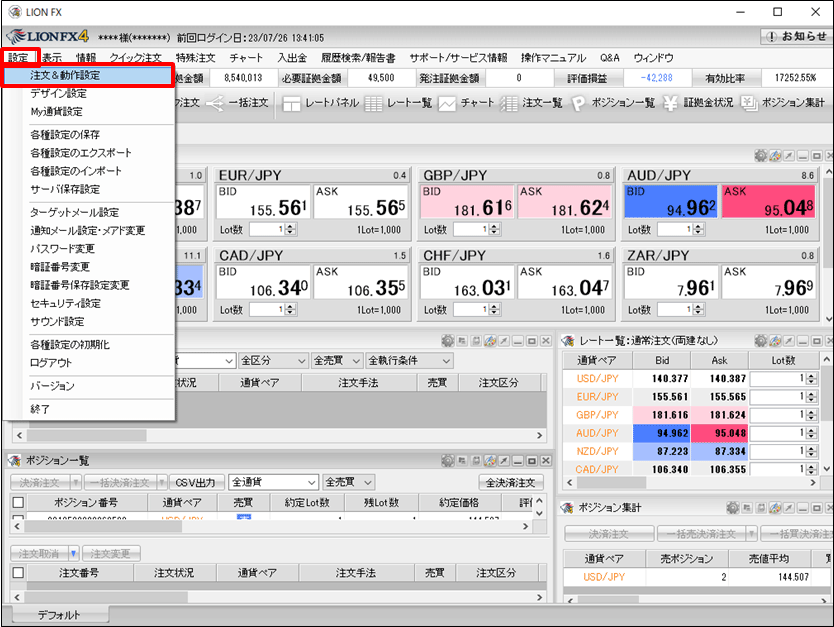This screenshot has height=627, width=834.
Task: Click the pin arrow icon of rate panel
Action: coord(789,156)
